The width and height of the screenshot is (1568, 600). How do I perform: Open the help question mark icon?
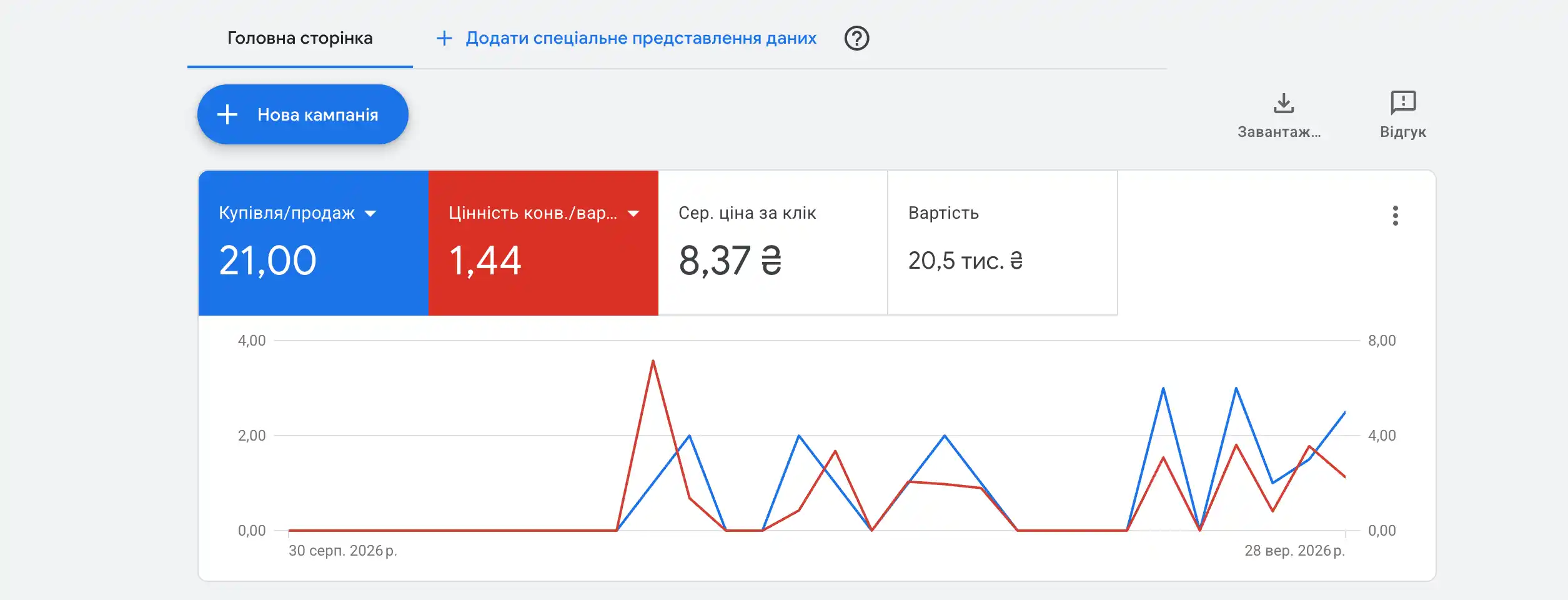856,38
